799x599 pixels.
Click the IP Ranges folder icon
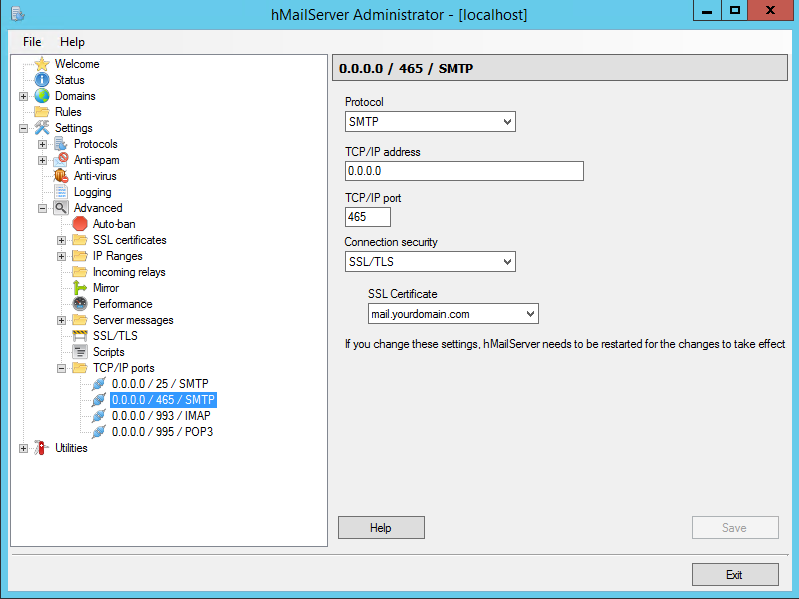click(80, 256)
